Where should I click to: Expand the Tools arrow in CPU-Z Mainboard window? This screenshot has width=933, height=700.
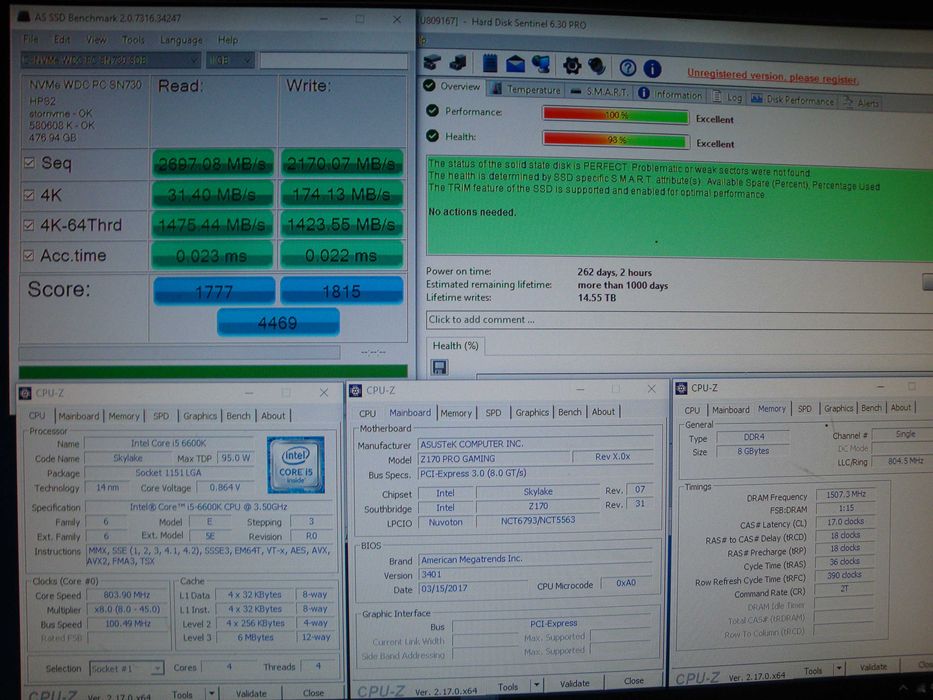[537, 685]
